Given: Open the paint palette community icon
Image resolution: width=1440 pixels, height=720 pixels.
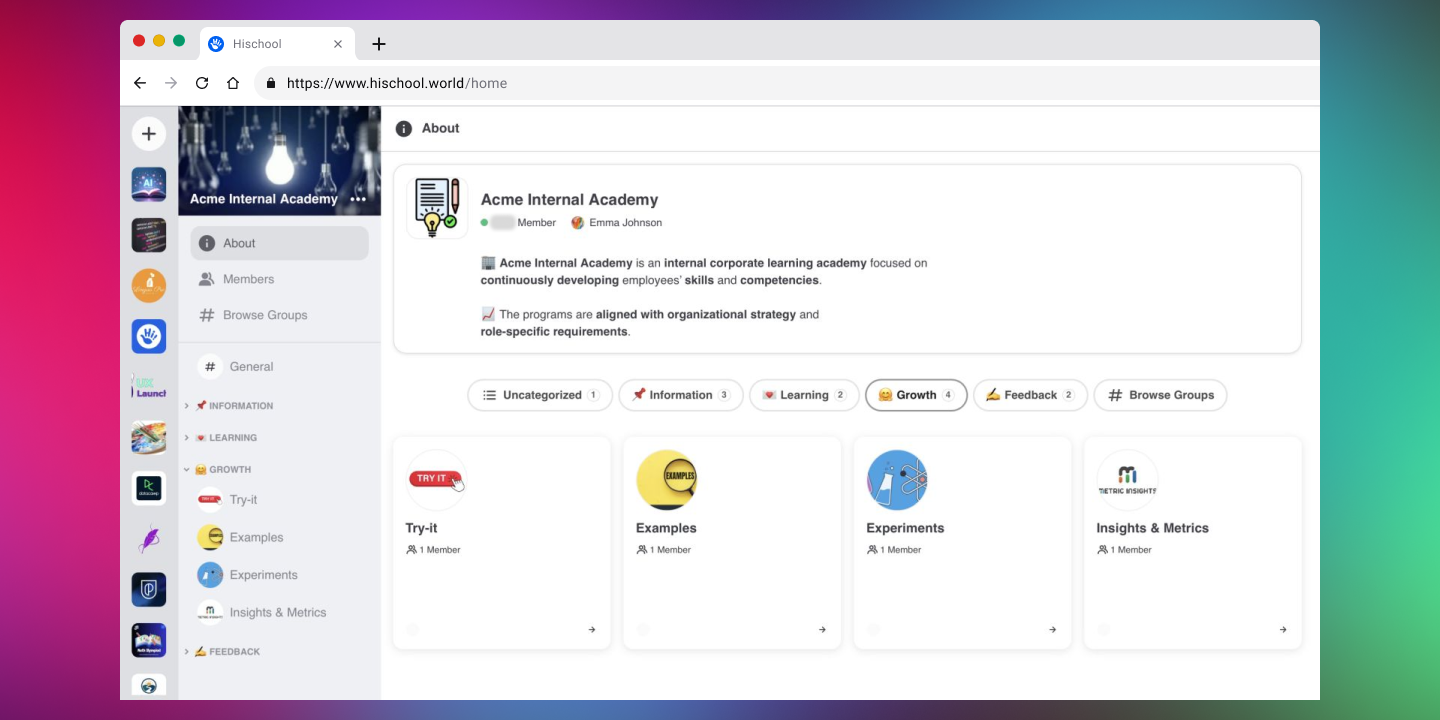Looking at the screenshot, I should pyautogui.click(x=149, y=438).
